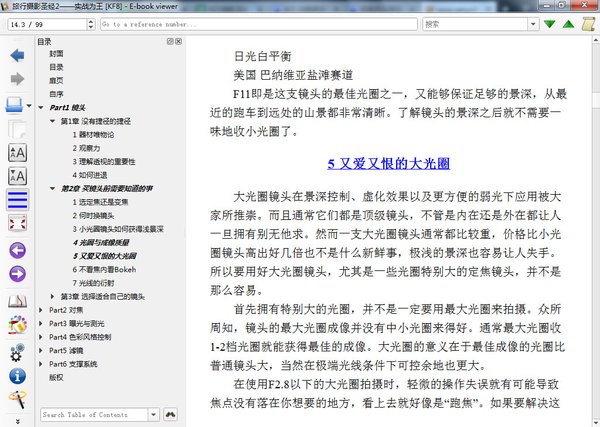Collapse the 第1章 没有捷径的捷径 node
The width and height of the screenshot is (600, 427).
pos(52,121)
